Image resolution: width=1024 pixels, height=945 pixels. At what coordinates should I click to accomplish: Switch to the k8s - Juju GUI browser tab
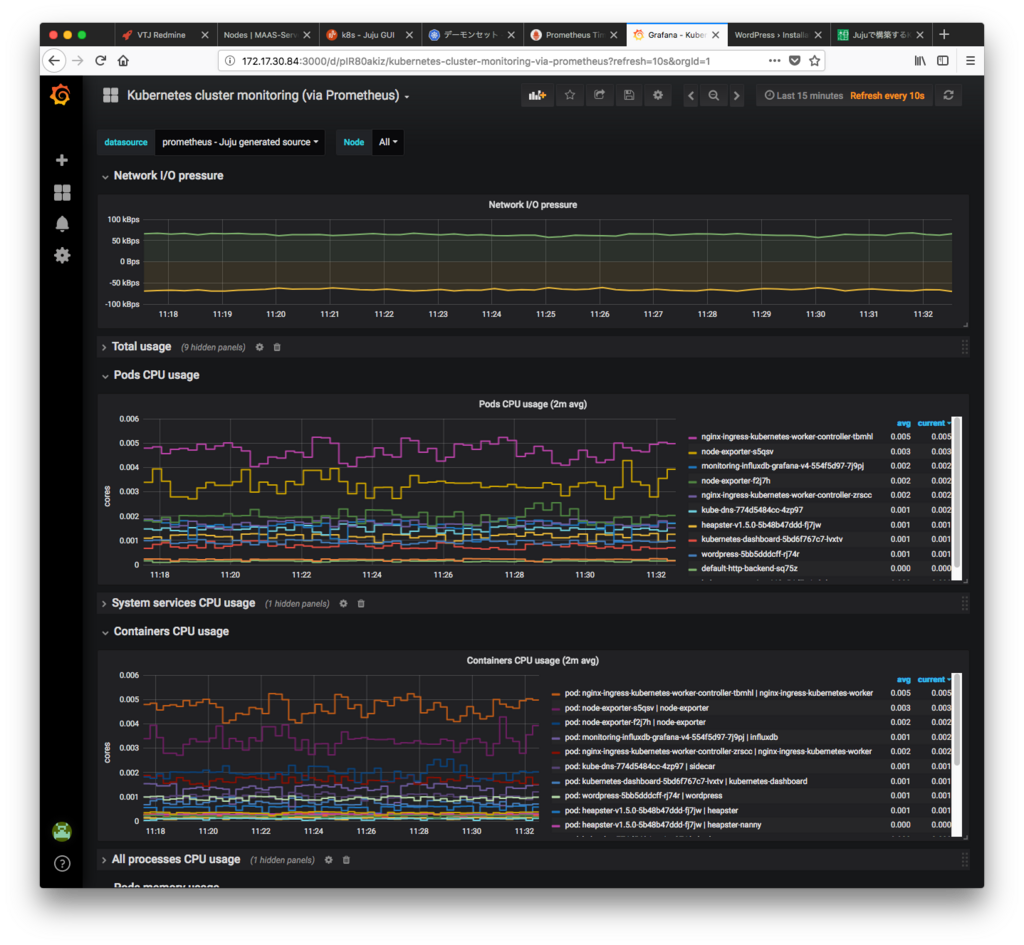[368, 35]
